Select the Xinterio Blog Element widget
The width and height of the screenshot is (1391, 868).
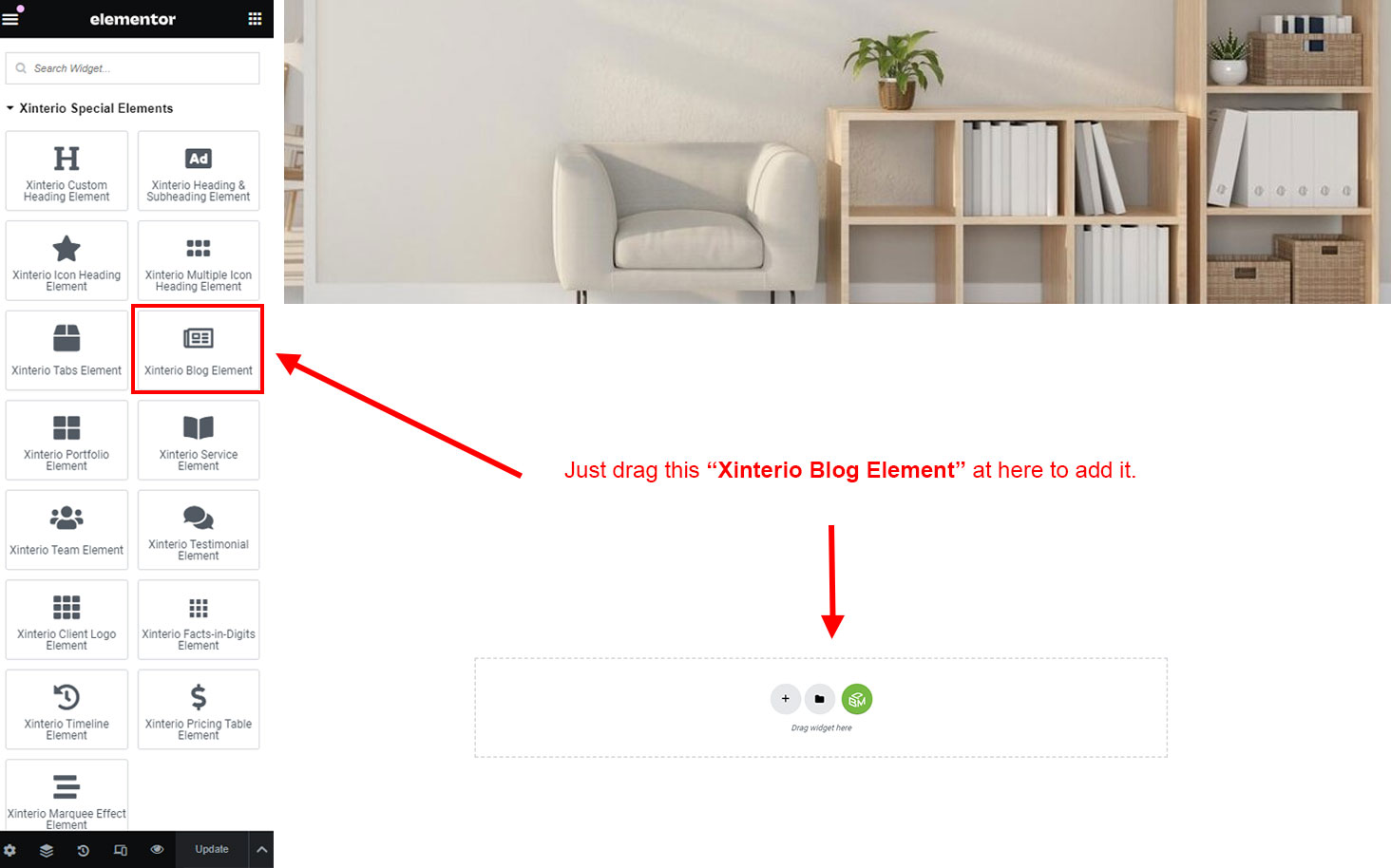199,349
